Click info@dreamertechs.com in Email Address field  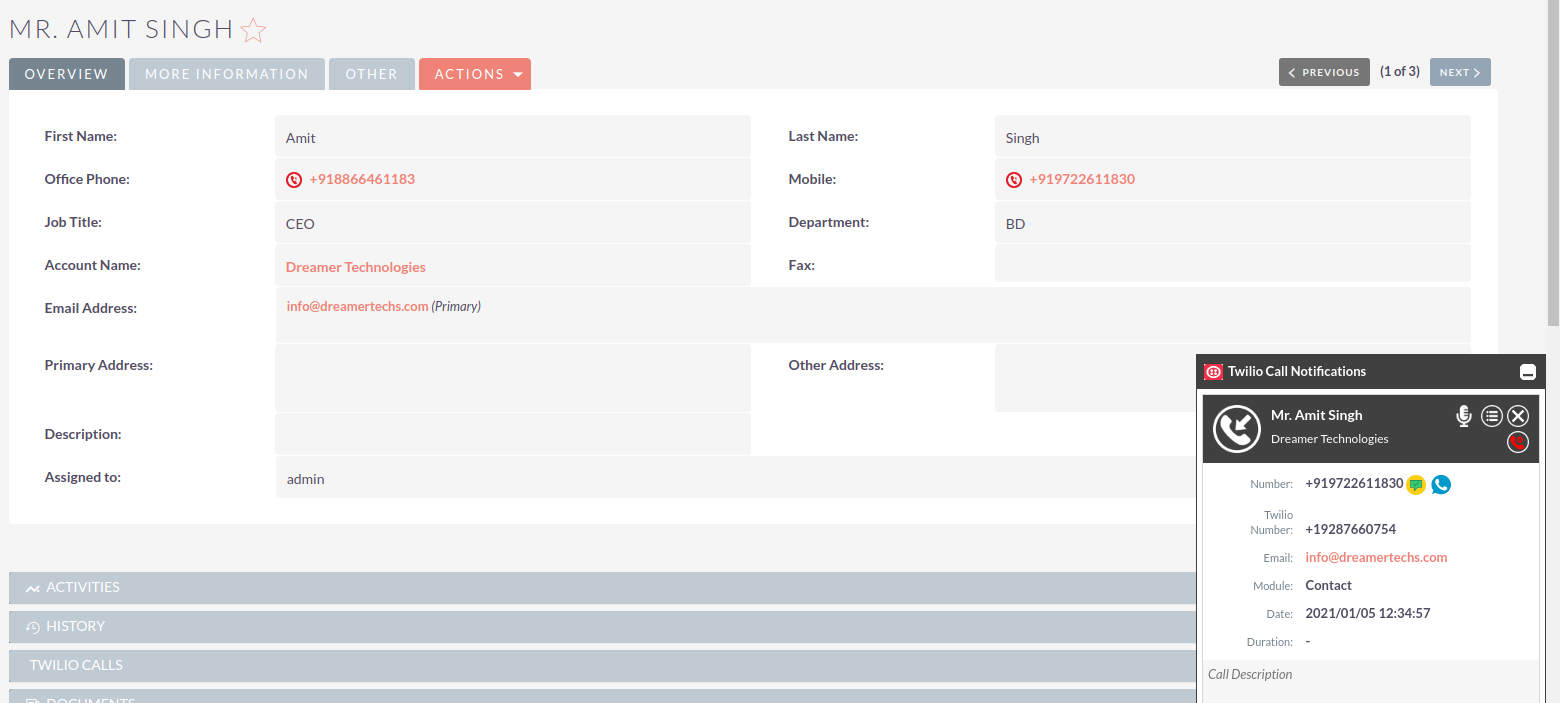point(357,306)
